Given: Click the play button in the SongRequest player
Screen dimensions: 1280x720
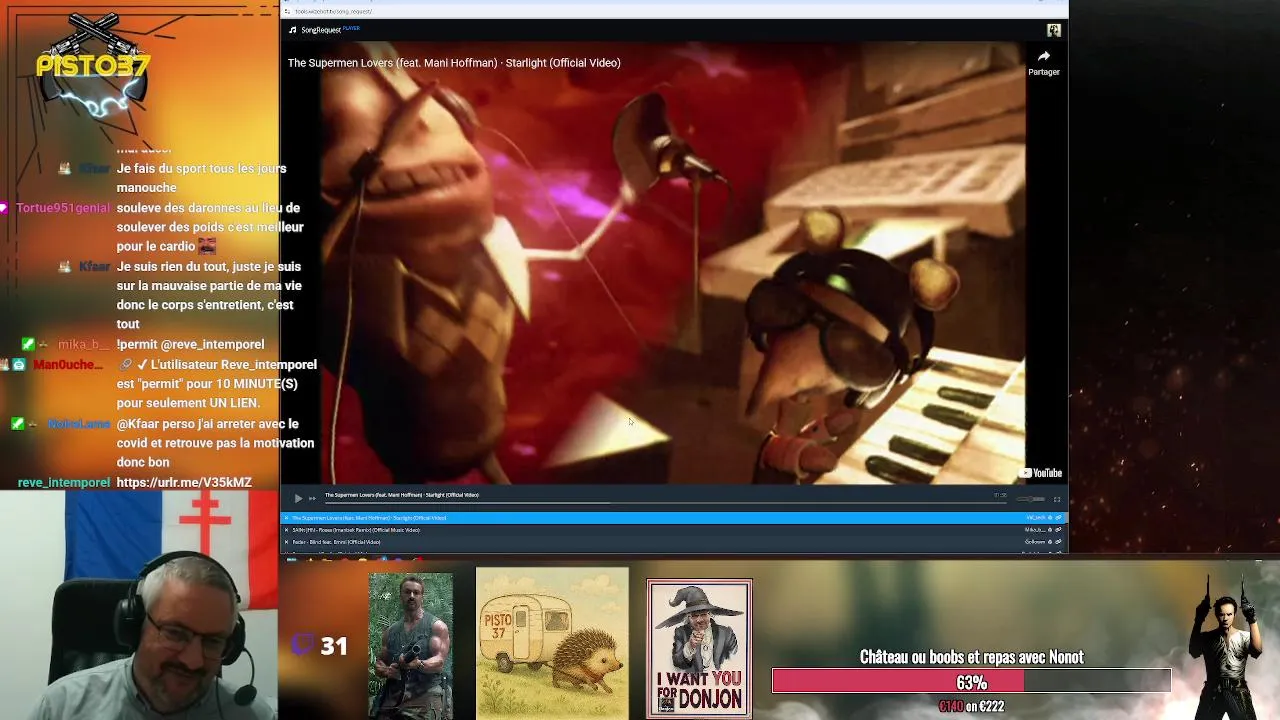Looking at the screenshot, I should pos(298,498).
